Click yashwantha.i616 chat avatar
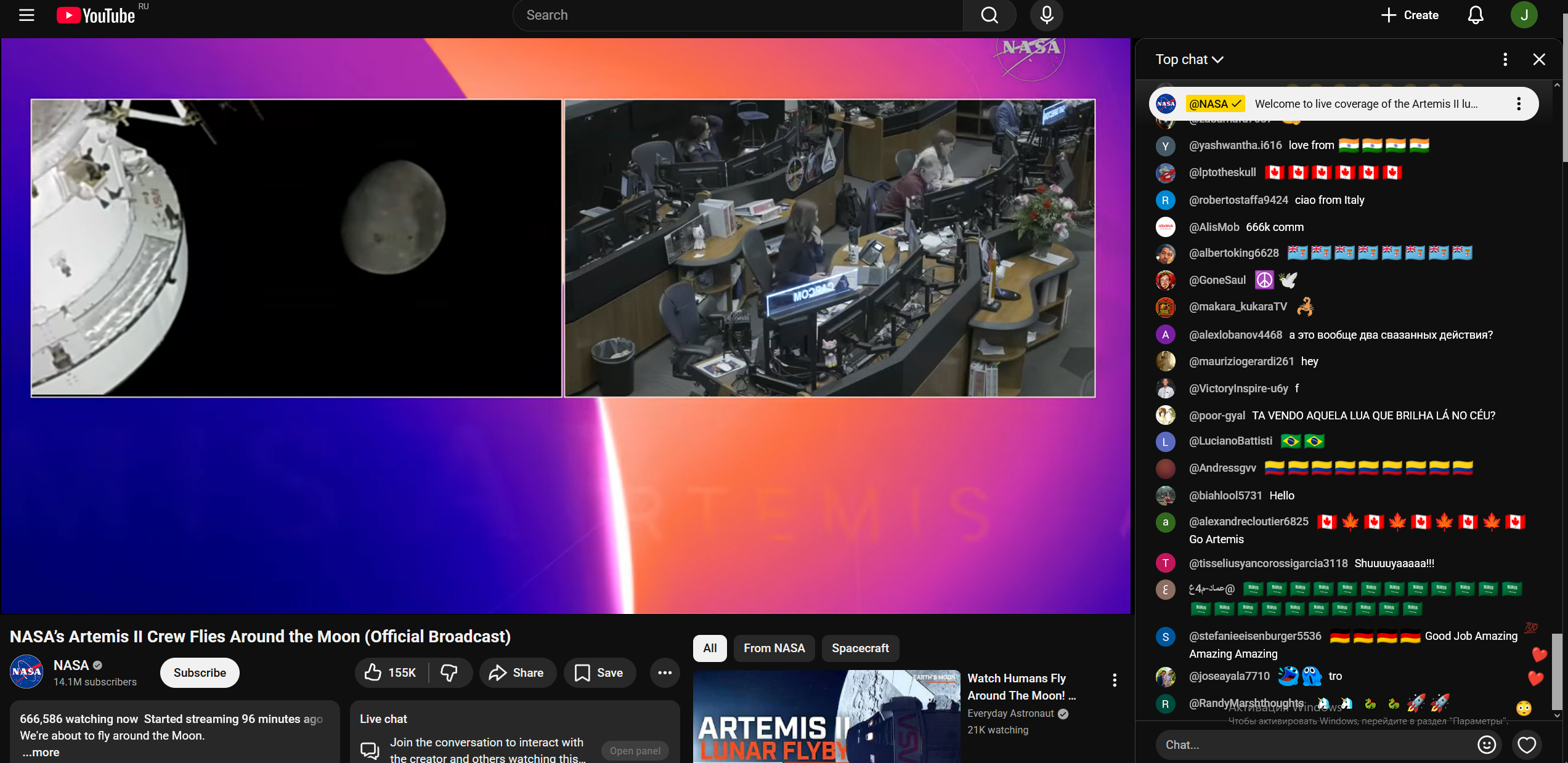Screen dimensions: 1568x763 coord(1165,146)
